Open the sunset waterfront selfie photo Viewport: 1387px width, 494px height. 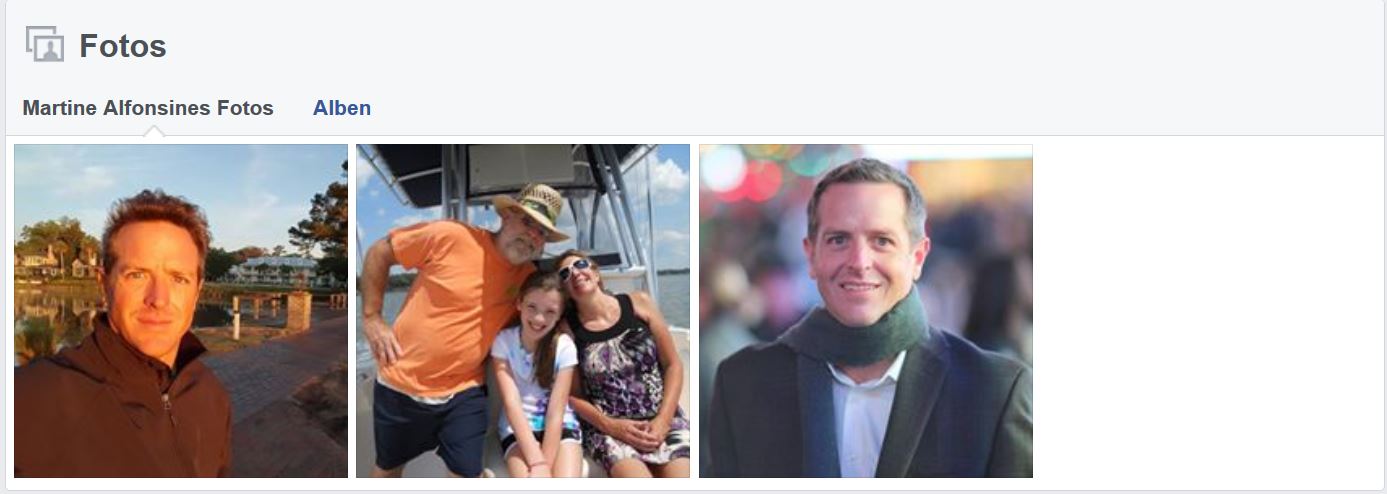181,311
